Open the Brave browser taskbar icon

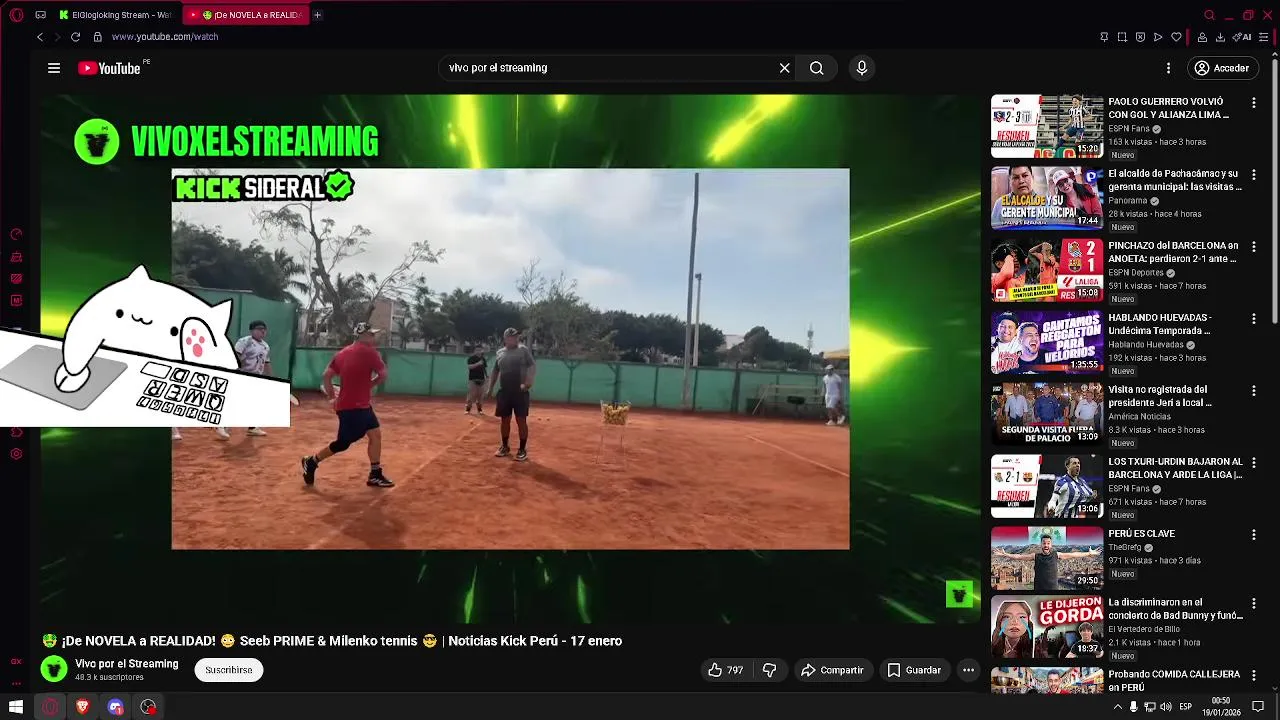click(x=83, y=707)
